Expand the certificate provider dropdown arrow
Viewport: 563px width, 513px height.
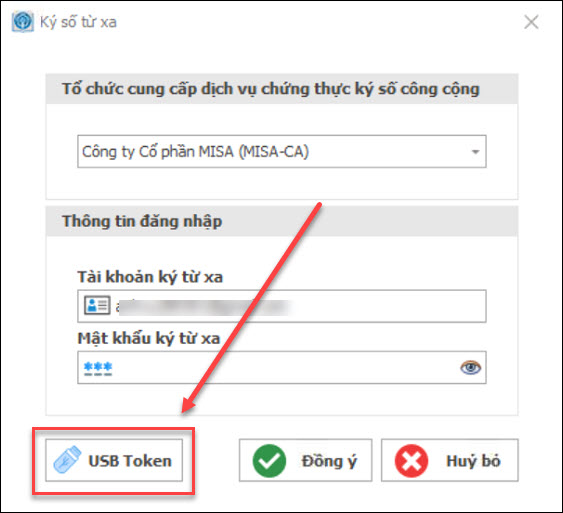tap(475, 151)
